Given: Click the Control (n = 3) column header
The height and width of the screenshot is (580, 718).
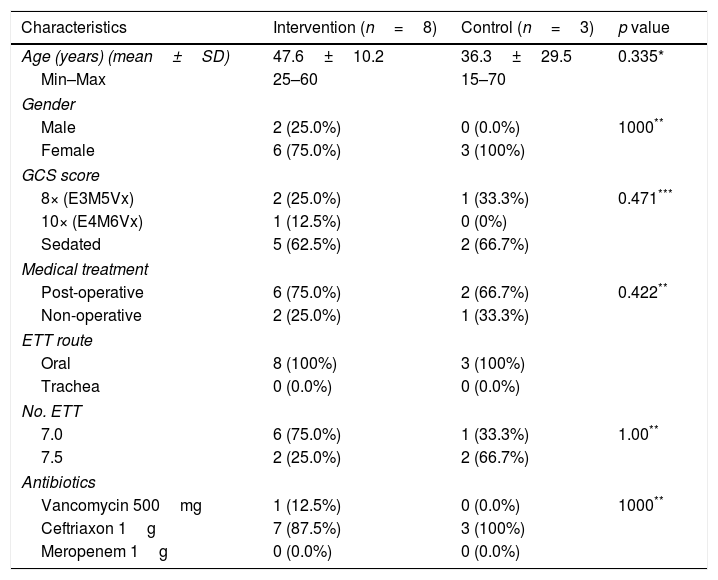Looking at the screenshot, I should pos(527,26).
